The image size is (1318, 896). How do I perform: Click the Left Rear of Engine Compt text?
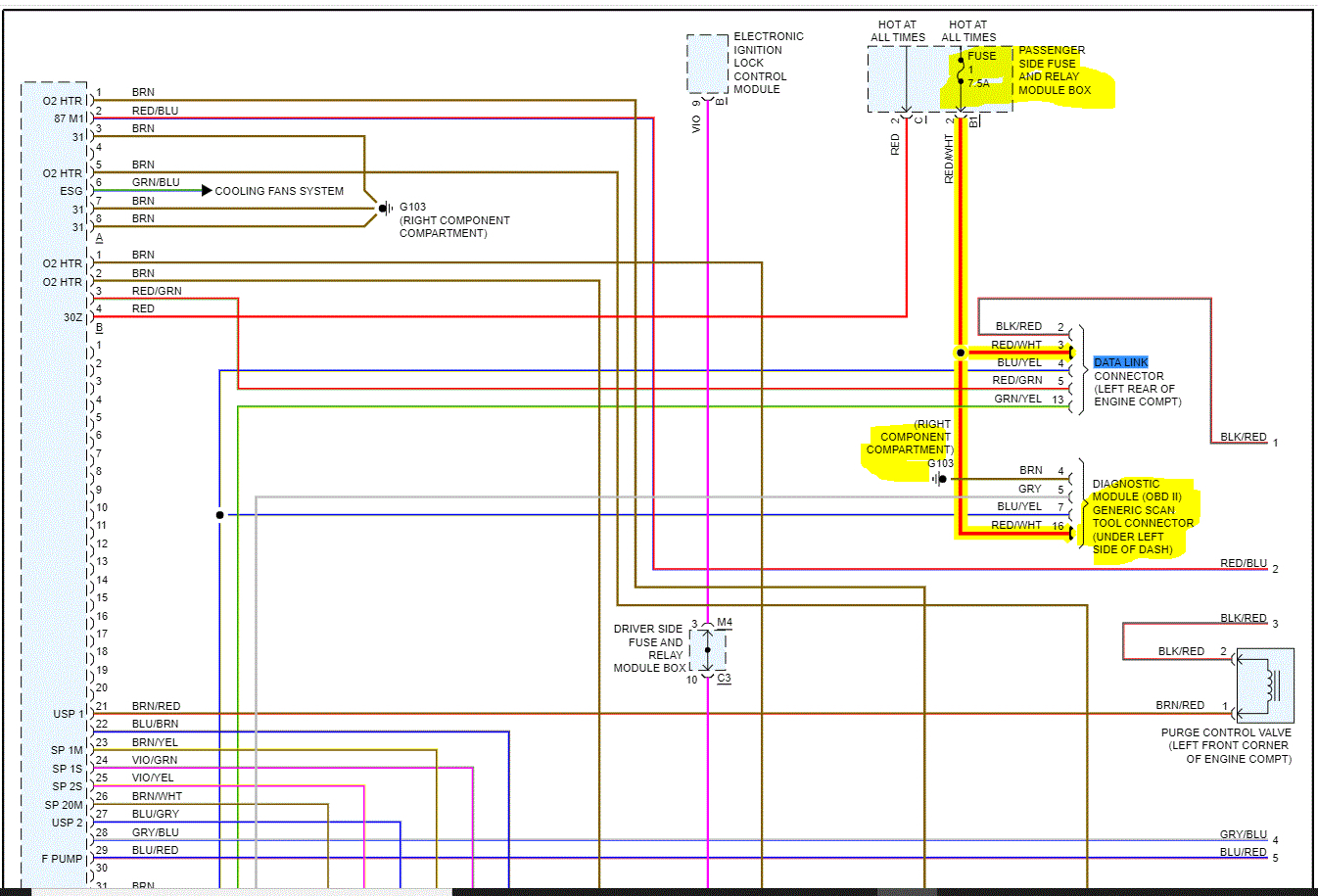(1138, 396)
